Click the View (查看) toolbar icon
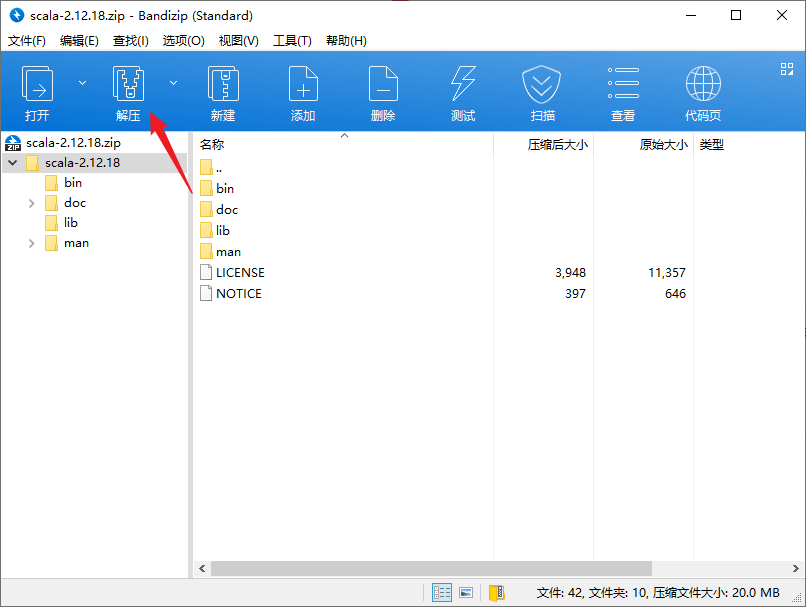The width and height of the screenshot is (806, 607). (623, 93)
